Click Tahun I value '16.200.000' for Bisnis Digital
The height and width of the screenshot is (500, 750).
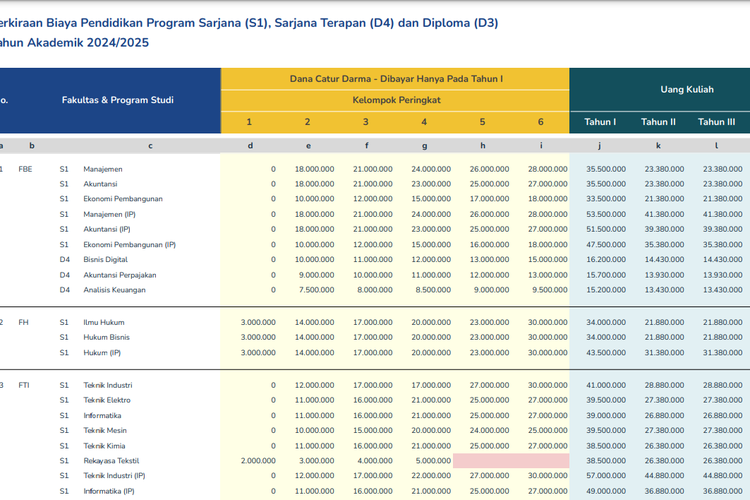click(x=606, y=259)
